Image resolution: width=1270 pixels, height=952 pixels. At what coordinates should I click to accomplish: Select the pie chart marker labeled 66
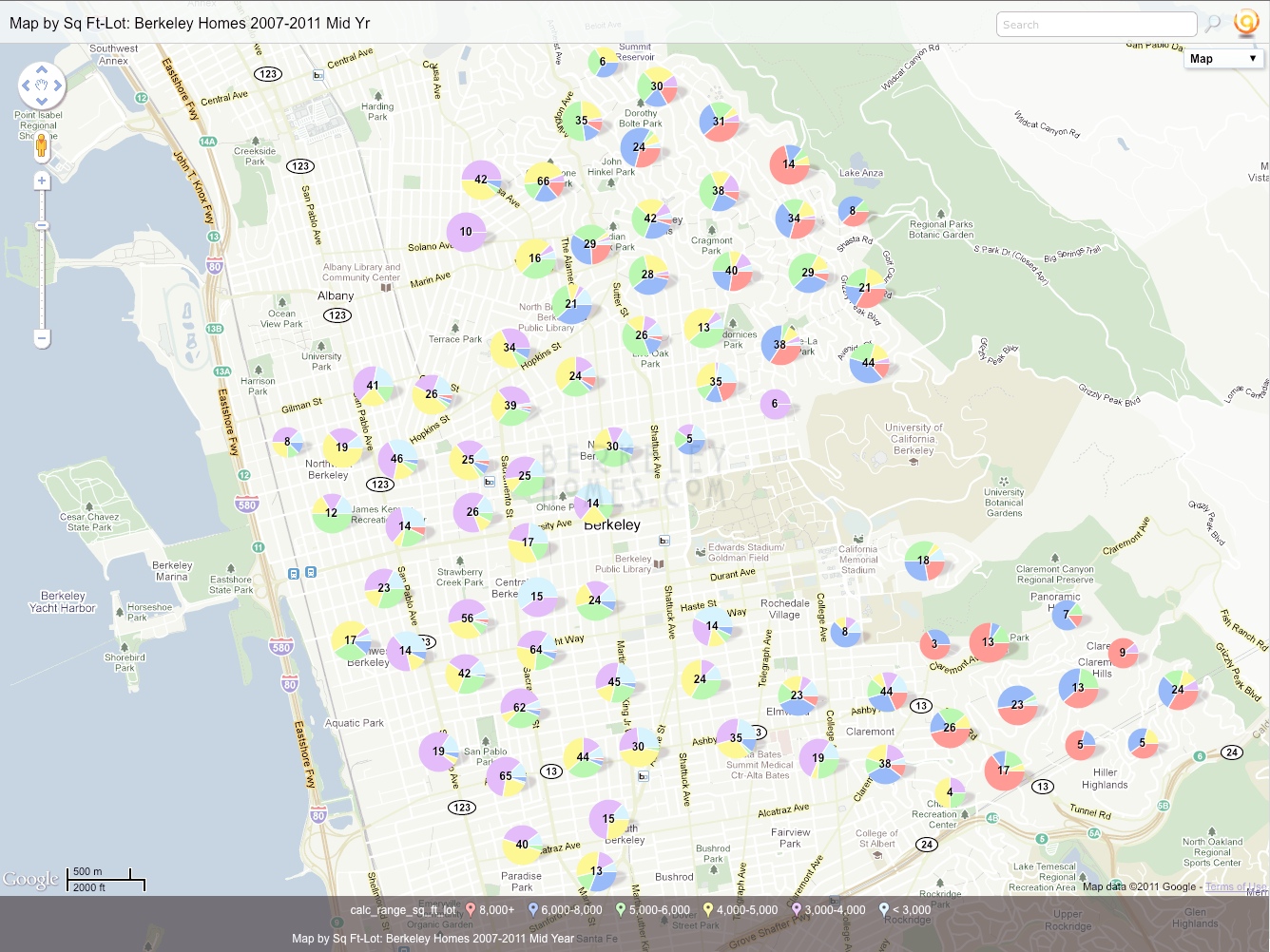tap(545, 181)
